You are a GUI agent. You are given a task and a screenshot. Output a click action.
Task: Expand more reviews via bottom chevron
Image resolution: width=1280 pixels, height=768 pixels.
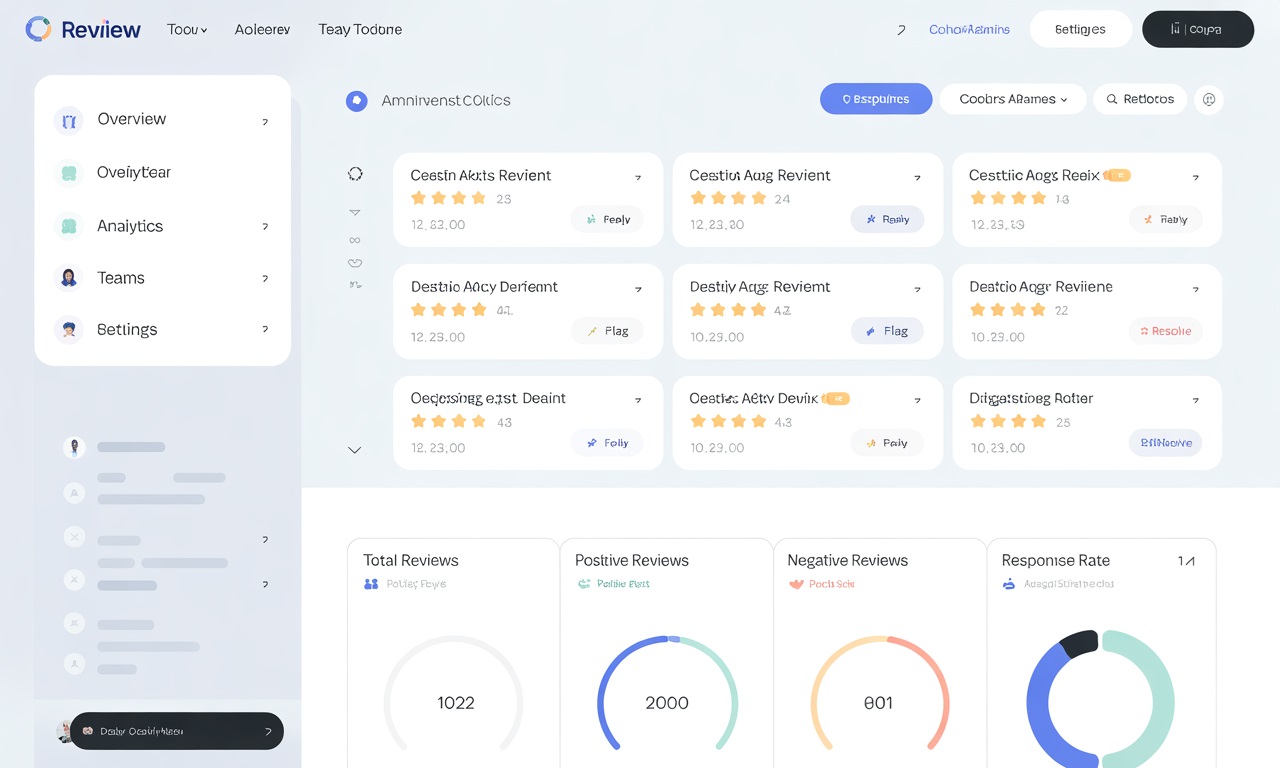point(355,450)
